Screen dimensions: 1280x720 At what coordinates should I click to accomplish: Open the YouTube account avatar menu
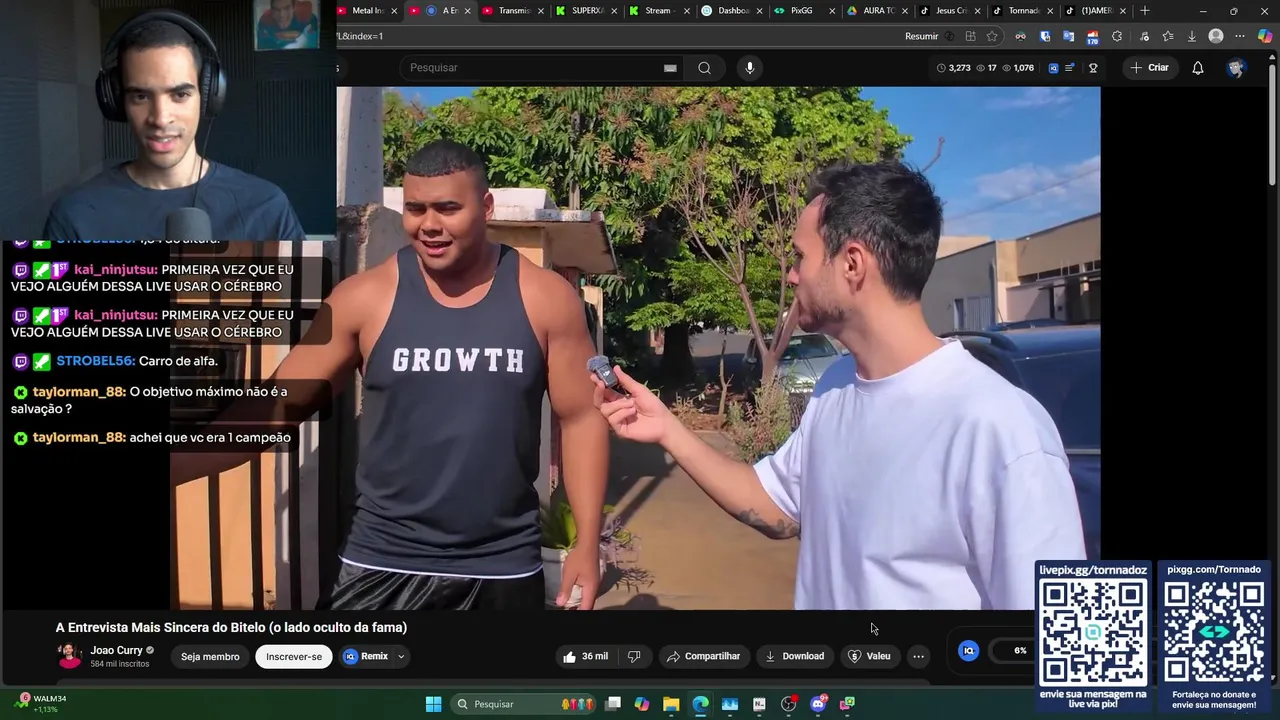tap(1236, 68)
